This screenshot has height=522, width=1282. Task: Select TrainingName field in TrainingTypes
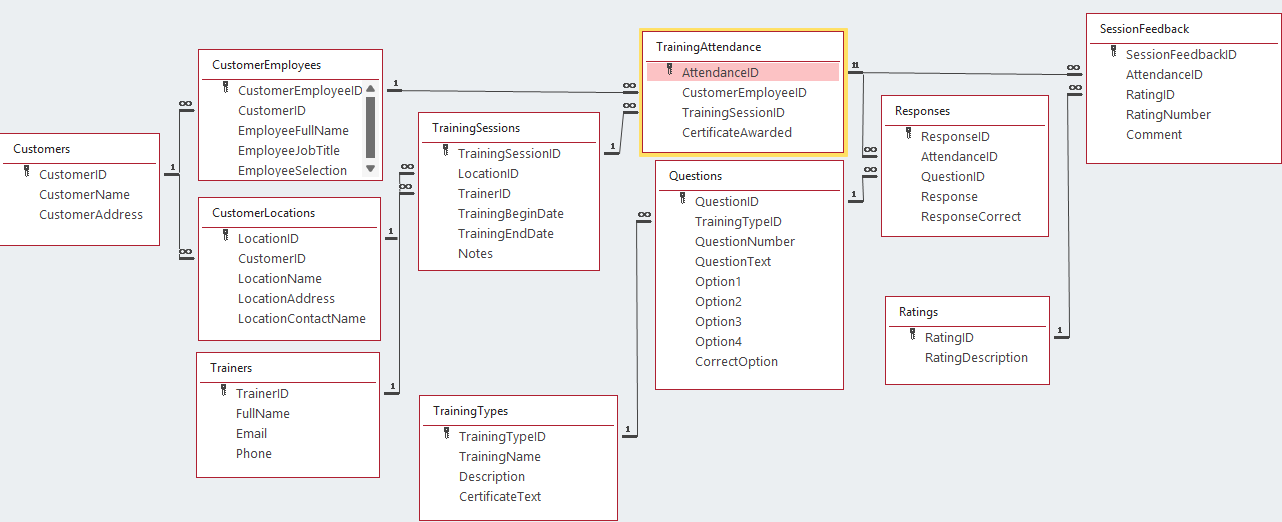pyautogui.click(x=500, y=456)
